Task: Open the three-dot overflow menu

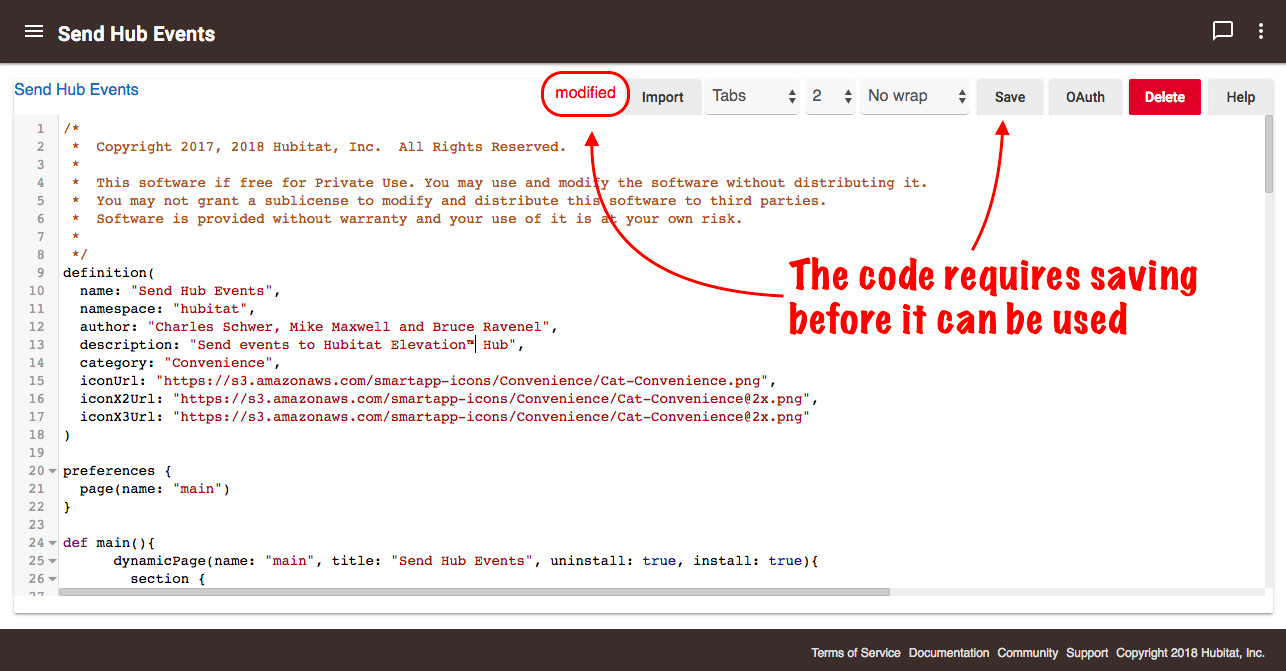Action: point(1261,31)
